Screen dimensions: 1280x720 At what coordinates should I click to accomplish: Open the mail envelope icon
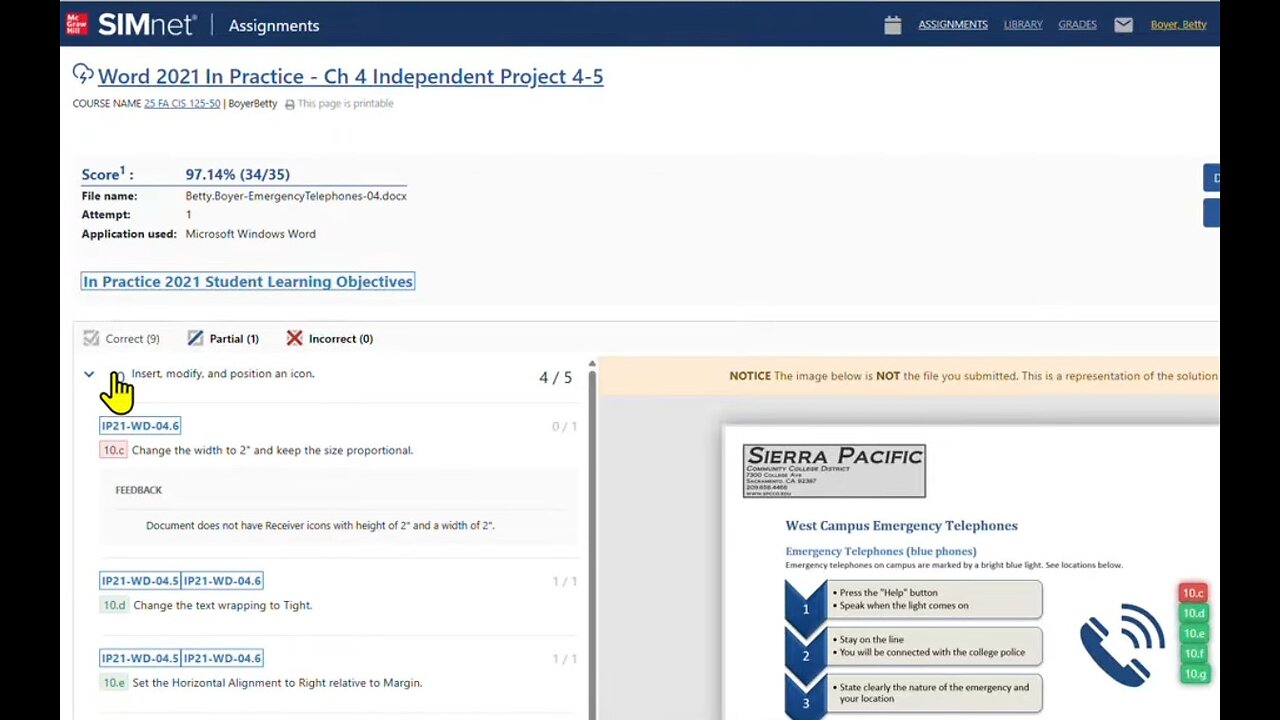click(x=1124, y=25)
